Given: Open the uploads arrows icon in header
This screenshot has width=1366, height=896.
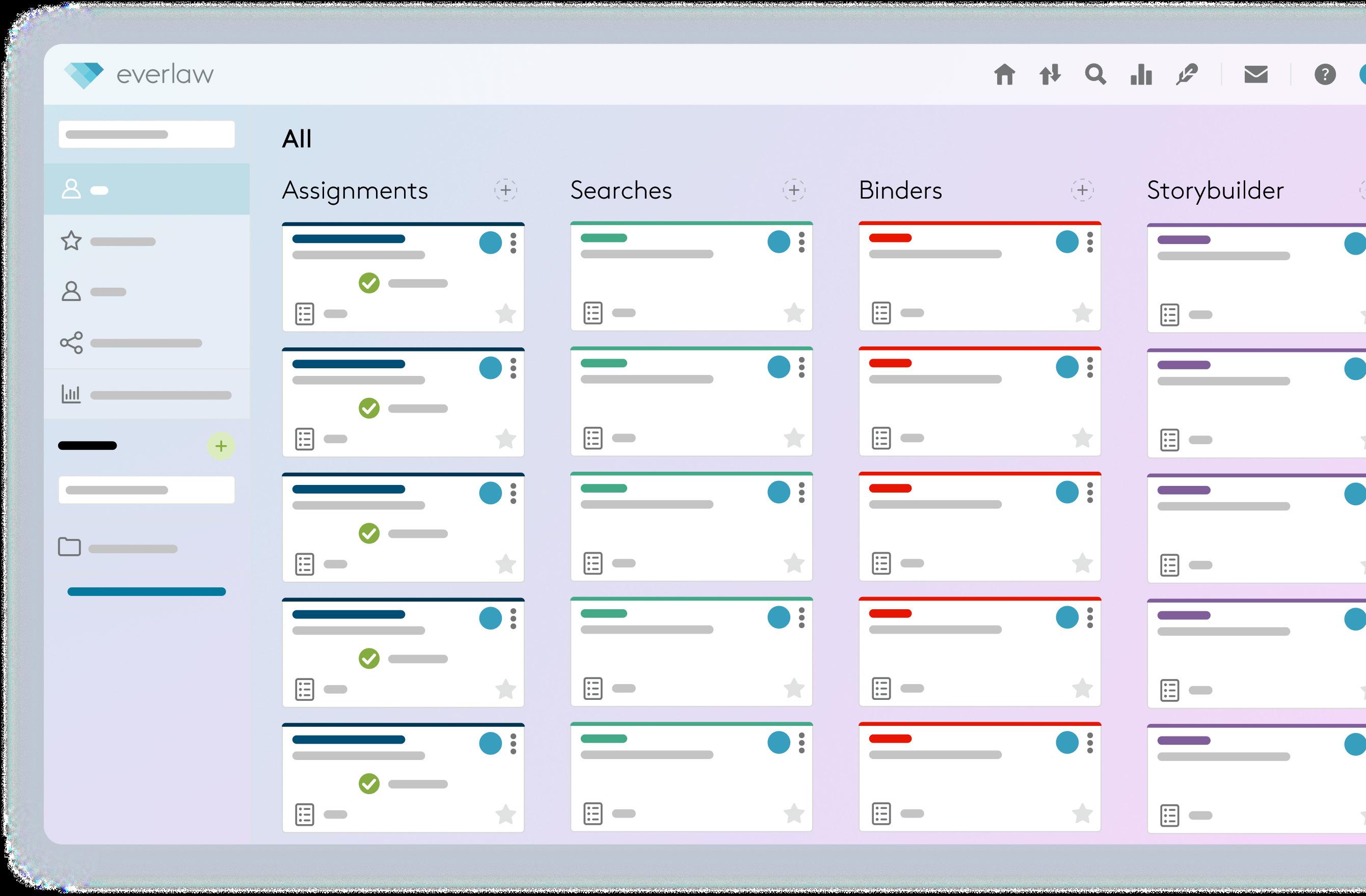Looking at the screenshot, I should click(x=1050, y=74).
